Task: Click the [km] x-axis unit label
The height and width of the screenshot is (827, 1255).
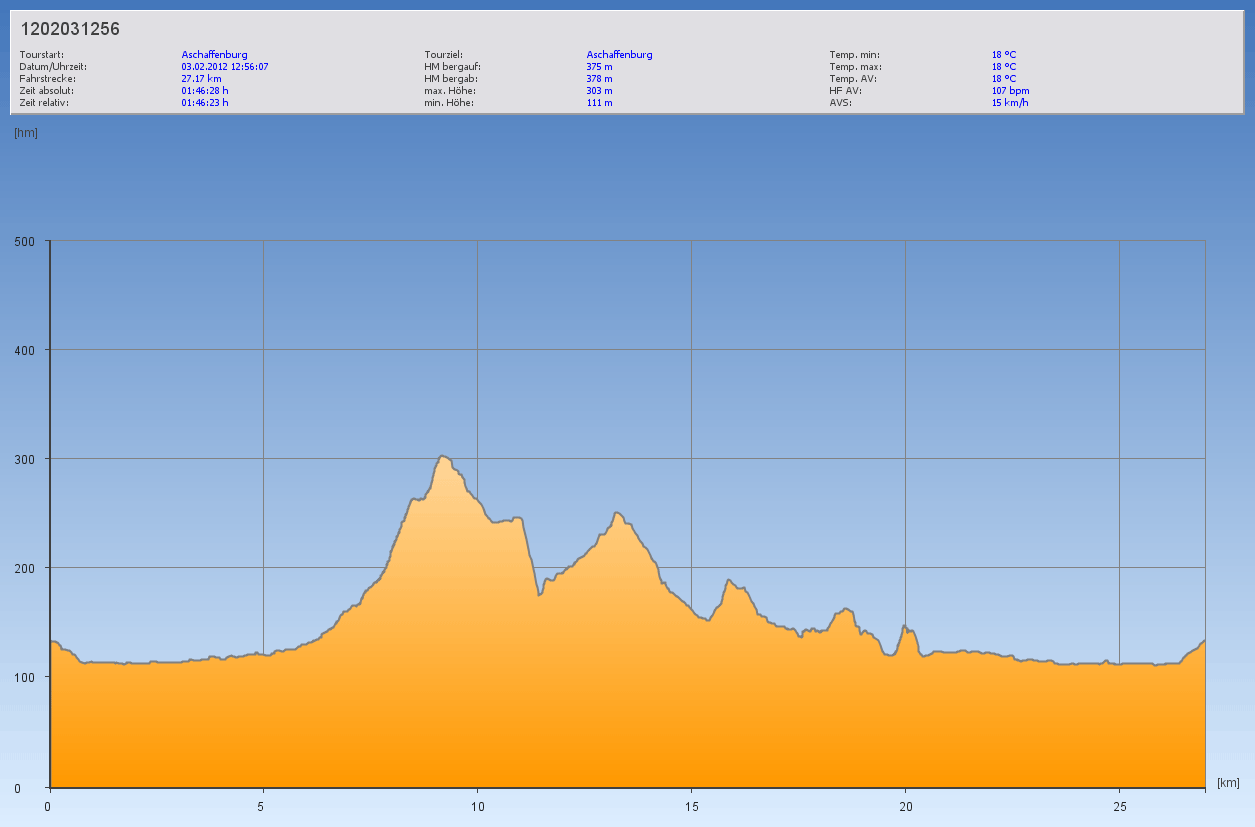Action: tap(1228, 782)
